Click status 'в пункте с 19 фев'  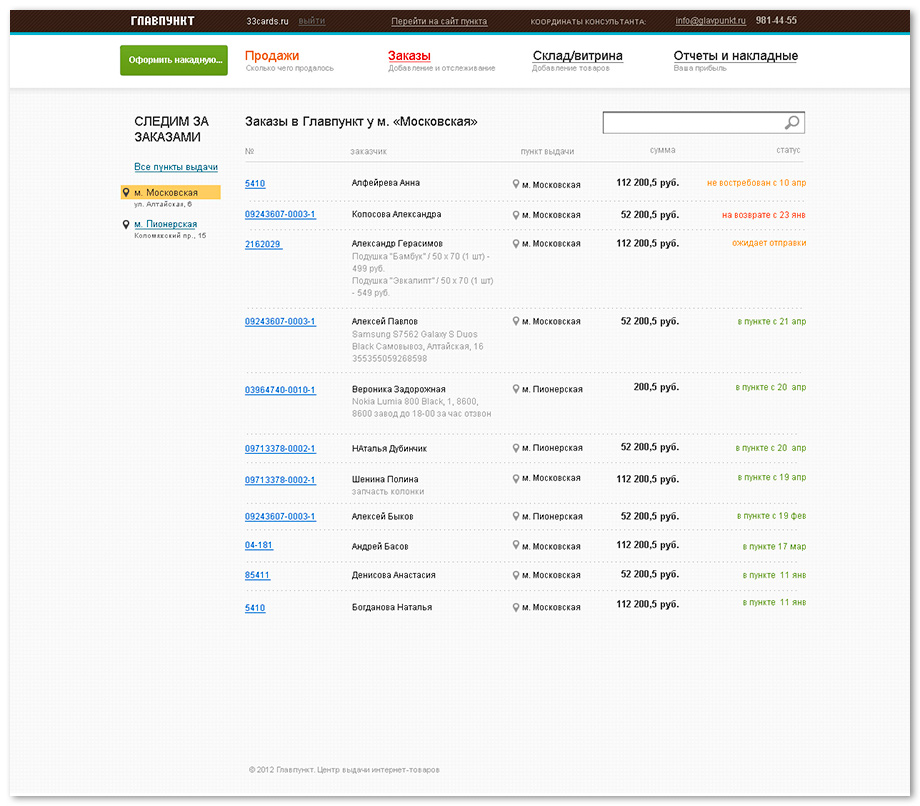pos(771,516)
